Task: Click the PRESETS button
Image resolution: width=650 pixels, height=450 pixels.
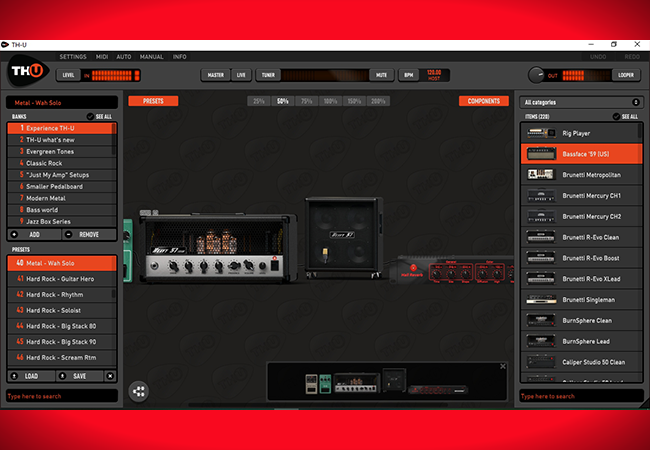Action: click(x=153, y=101)
